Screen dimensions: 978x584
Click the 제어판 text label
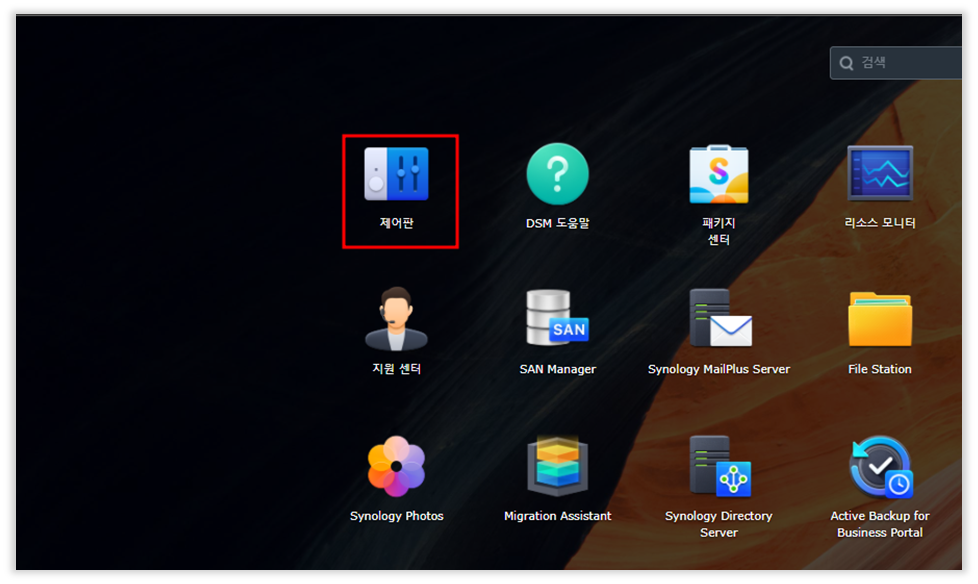pyautogui.click(x=397, y=223)
